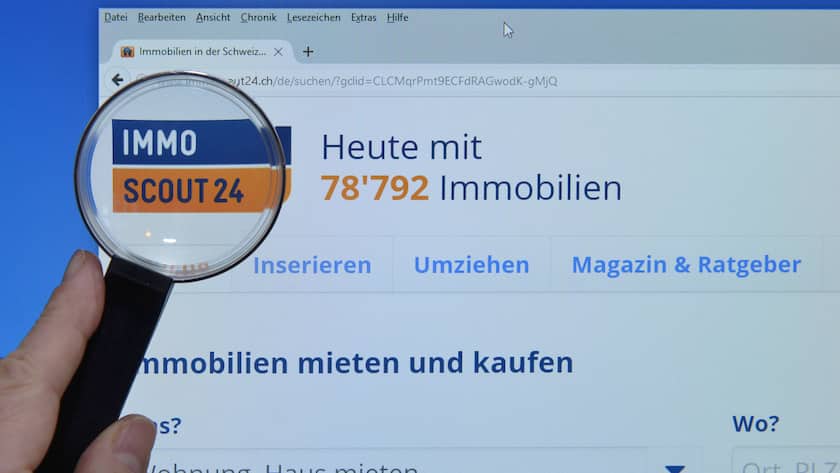Open the Datei menu

[116, 17]
